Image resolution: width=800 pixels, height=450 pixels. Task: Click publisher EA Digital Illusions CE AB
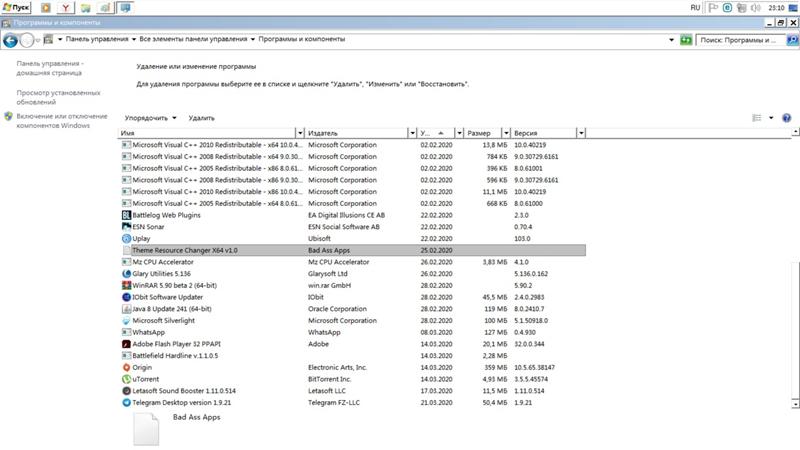tap(346, 215)
